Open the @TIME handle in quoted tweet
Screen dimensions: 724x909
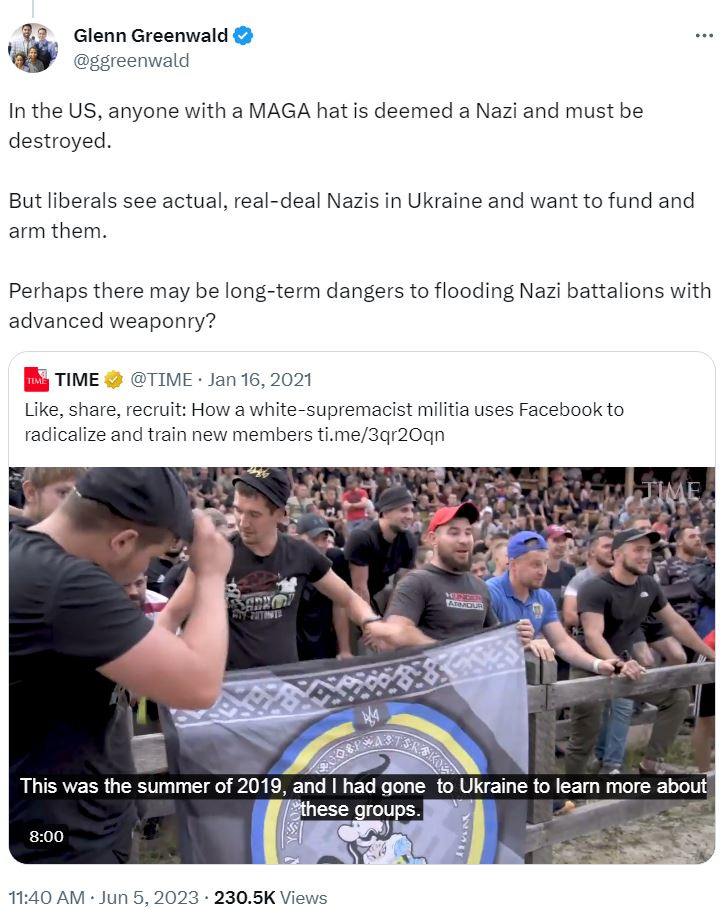point(161,380)
